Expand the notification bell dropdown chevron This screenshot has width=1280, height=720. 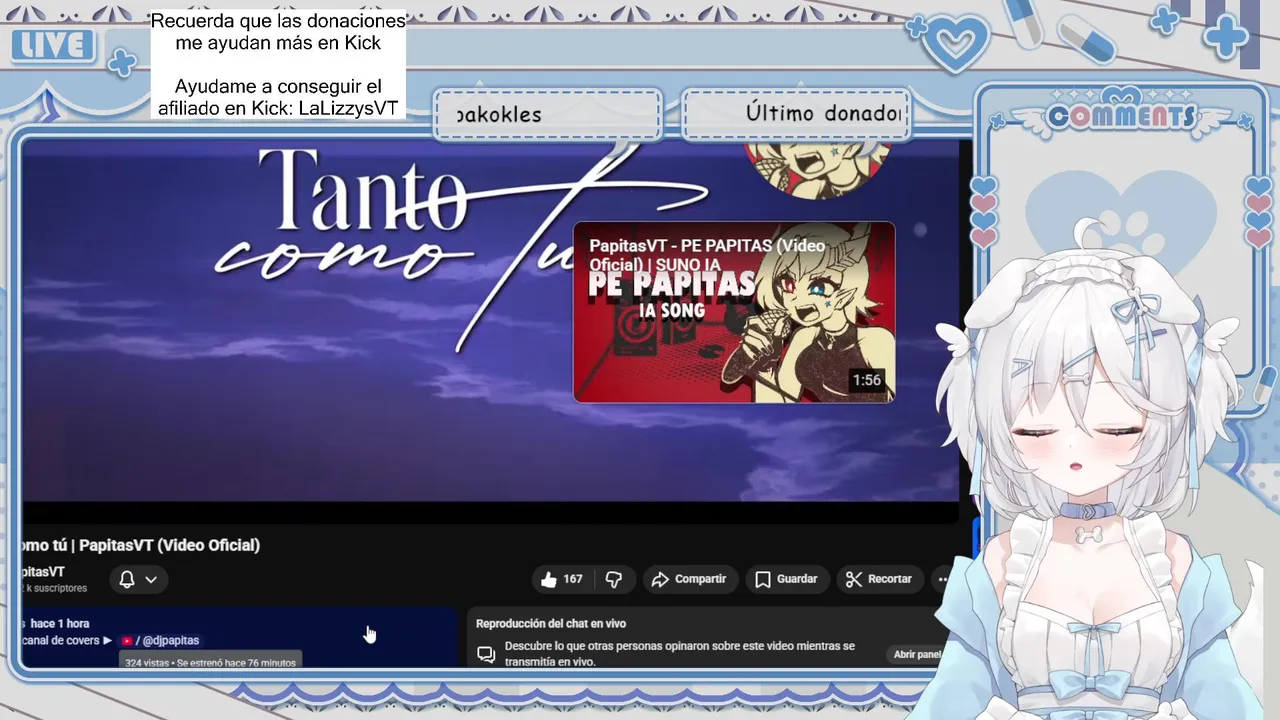(x=151, y=579)
